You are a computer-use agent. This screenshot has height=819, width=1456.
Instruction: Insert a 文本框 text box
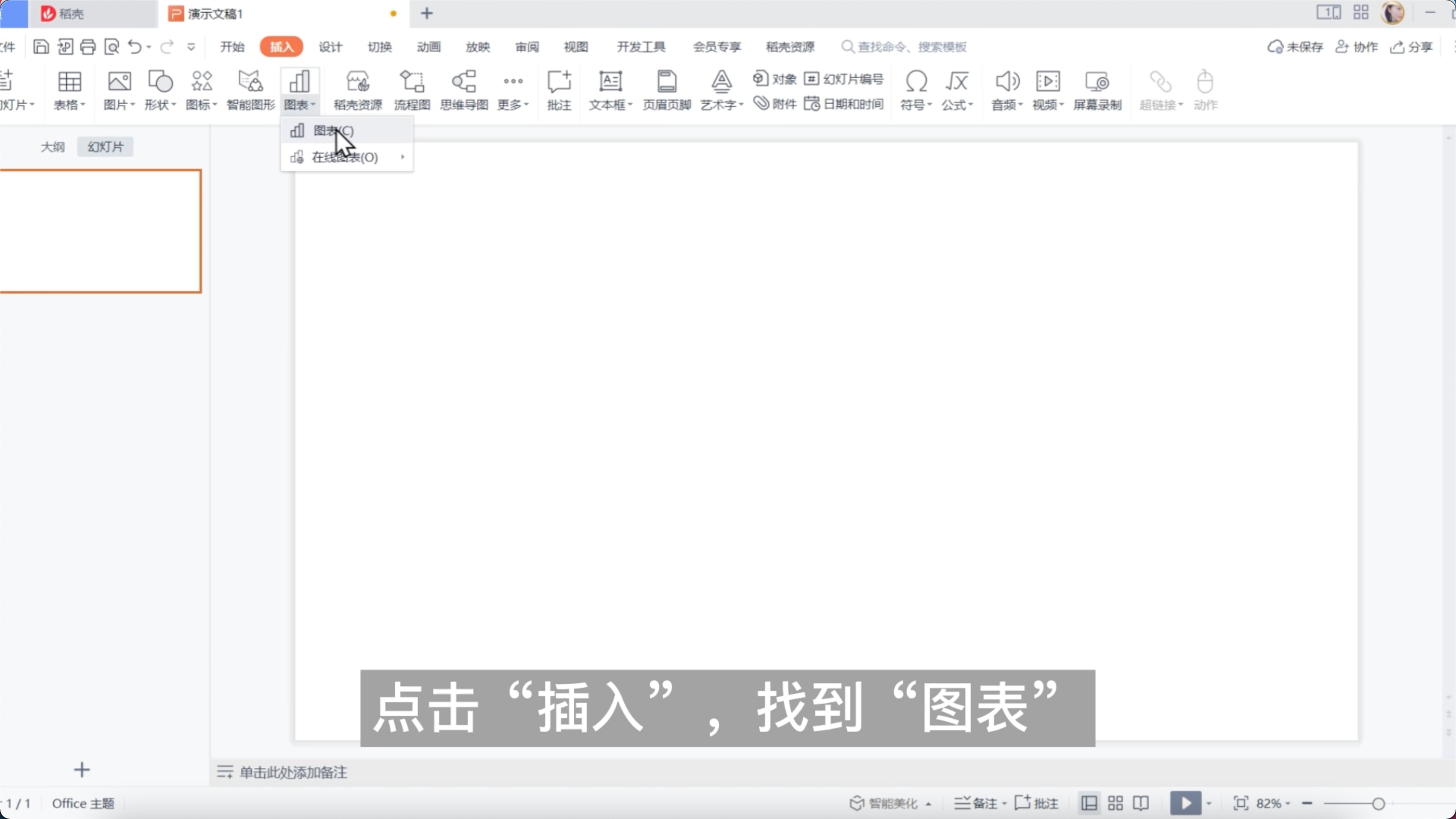coord(610,90)
